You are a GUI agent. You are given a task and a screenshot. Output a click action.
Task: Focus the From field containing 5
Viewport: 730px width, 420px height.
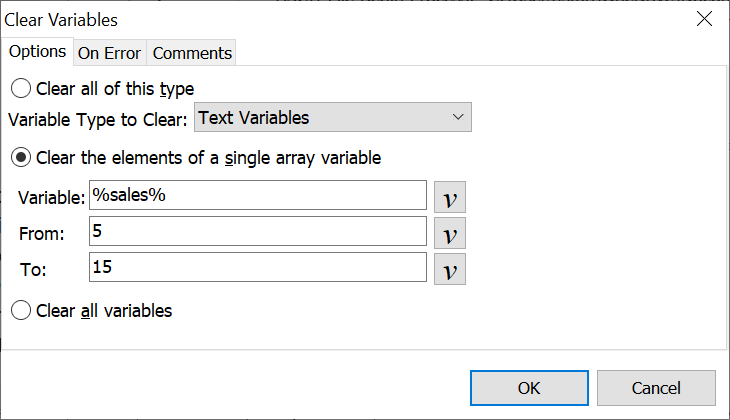coord(258,232)
